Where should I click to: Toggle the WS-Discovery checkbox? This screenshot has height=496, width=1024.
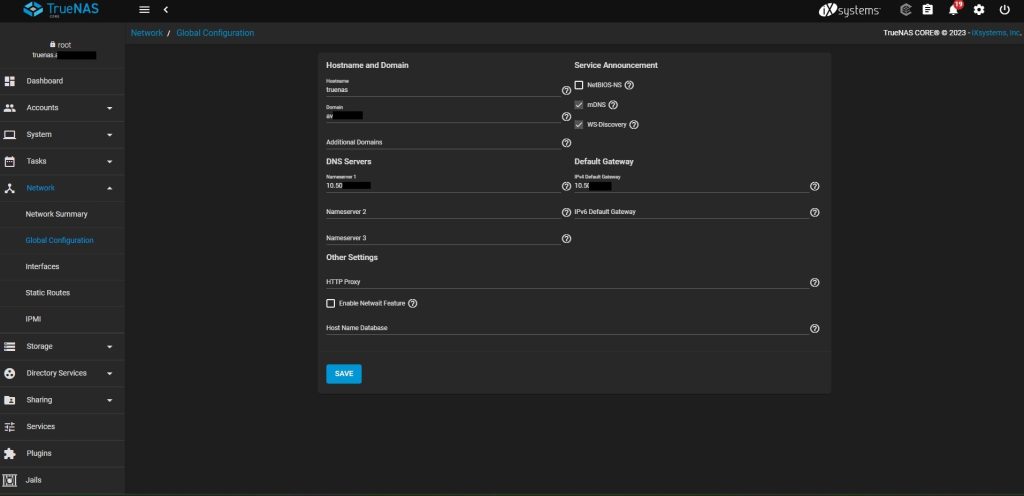point(579,125)
